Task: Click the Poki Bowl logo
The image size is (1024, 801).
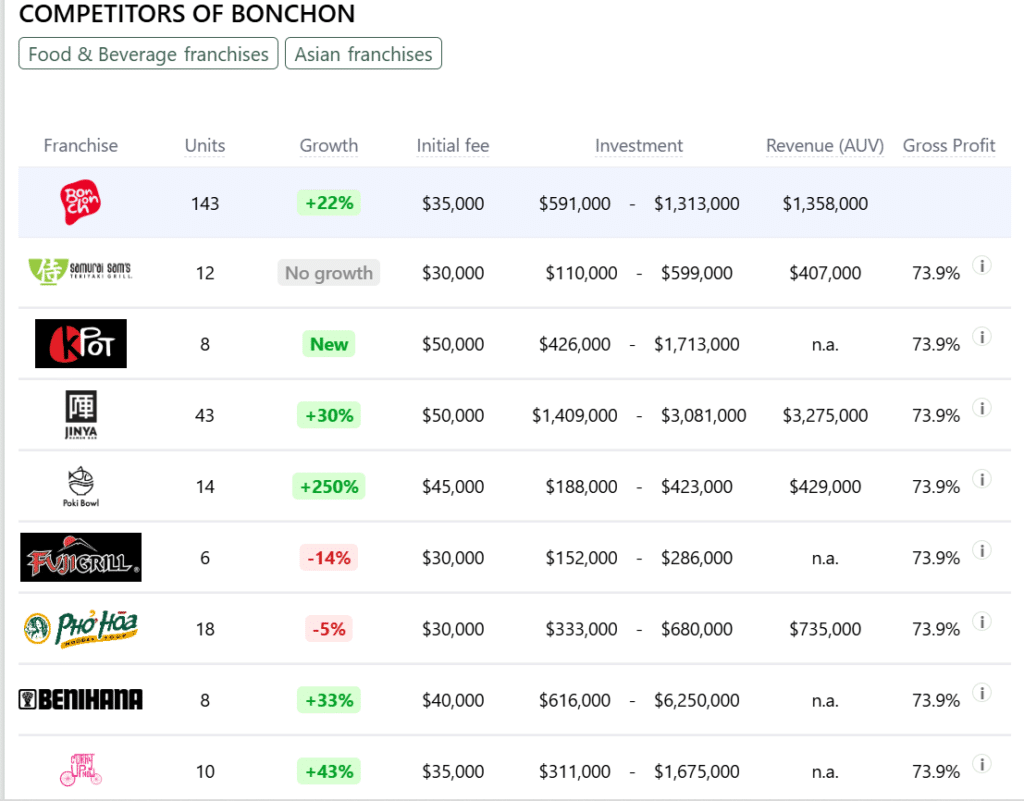Action: [x=81, y=486]
